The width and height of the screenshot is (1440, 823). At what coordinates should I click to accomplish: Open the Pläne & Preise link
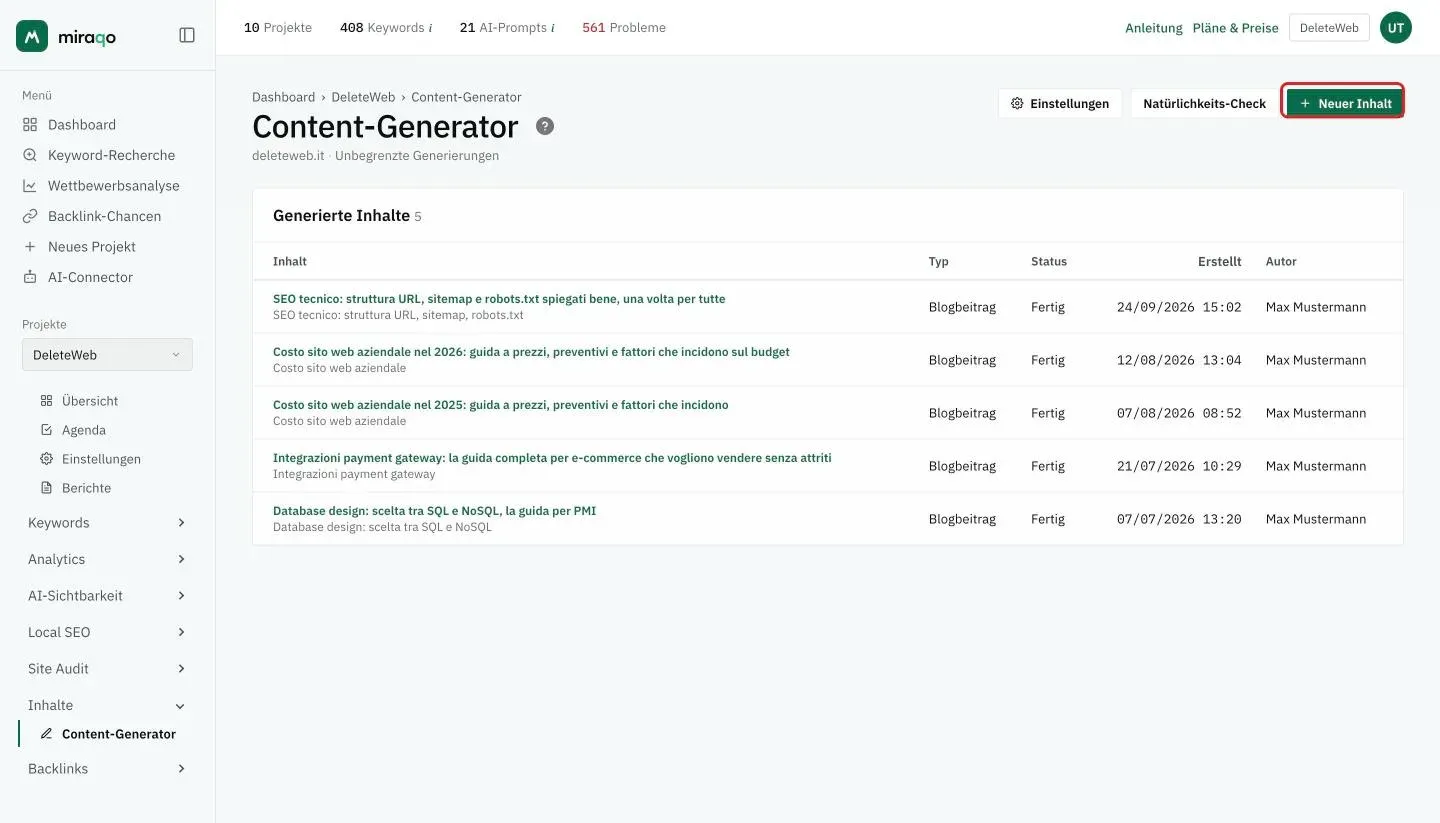click(x=1235, y=28)
